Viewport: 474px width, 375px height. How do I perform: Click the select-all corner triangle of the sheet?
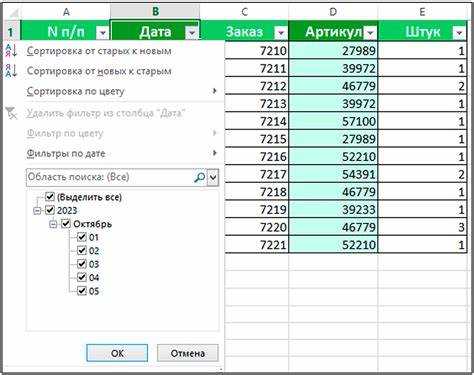coord(13,13)
